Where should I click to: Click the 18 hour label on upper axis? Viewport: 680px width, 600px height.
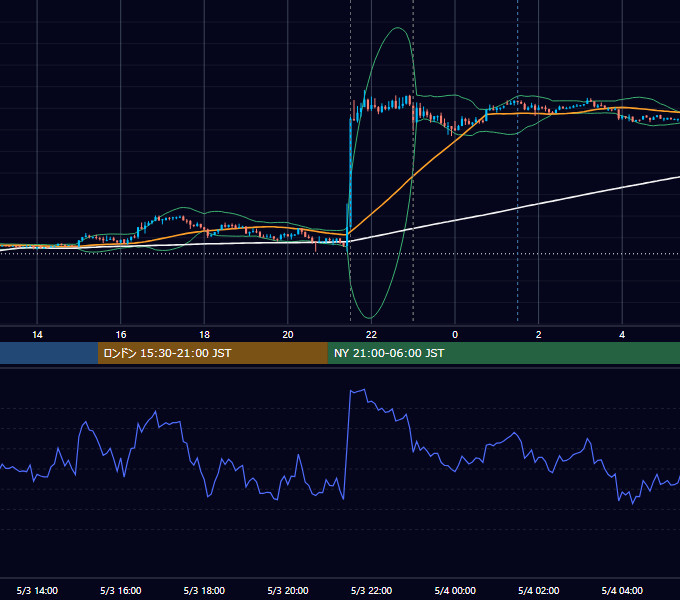pyautogui.click(x=204, y=335)
